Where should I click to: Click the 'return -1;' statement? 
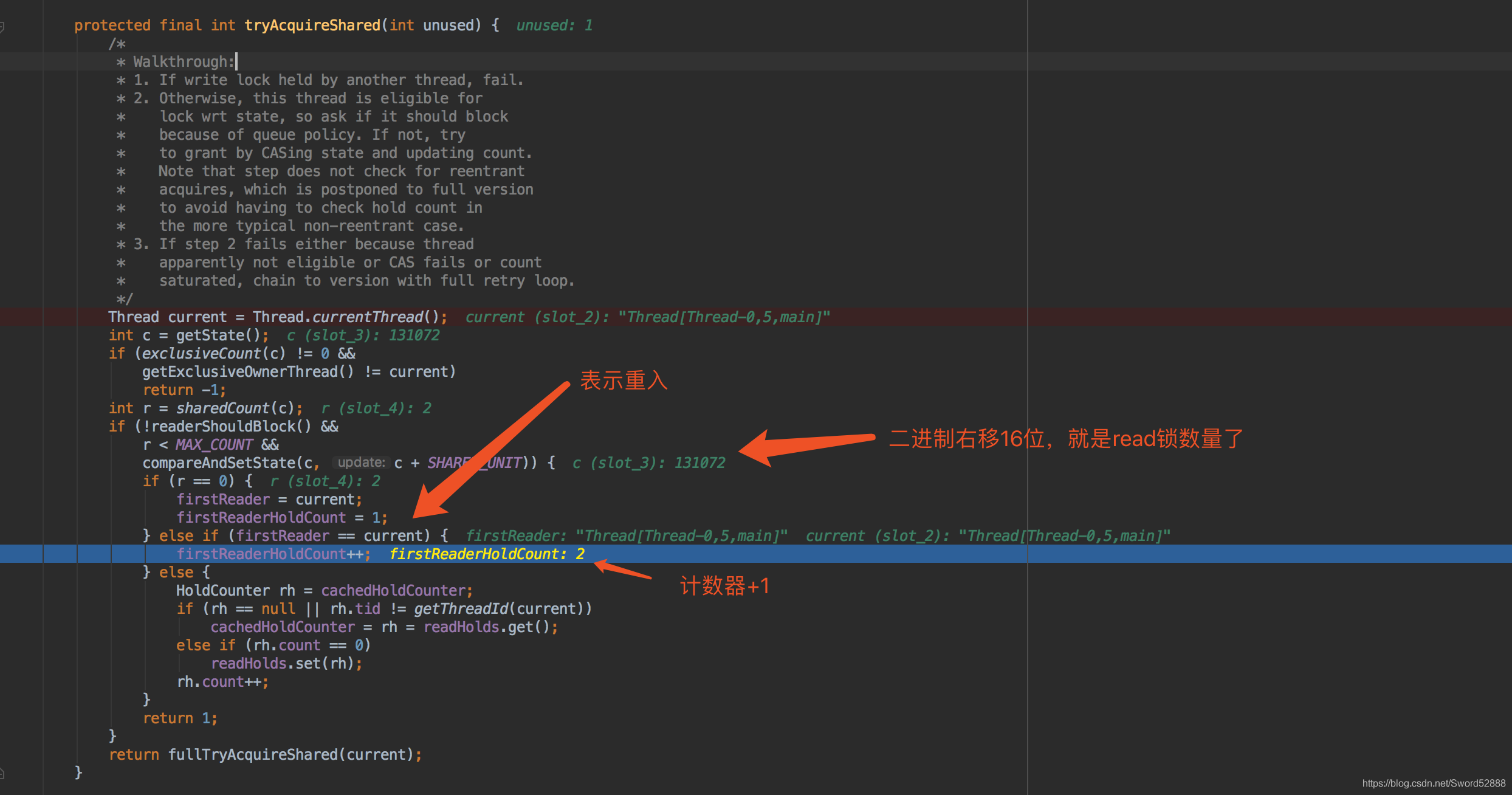pos(184,390)
